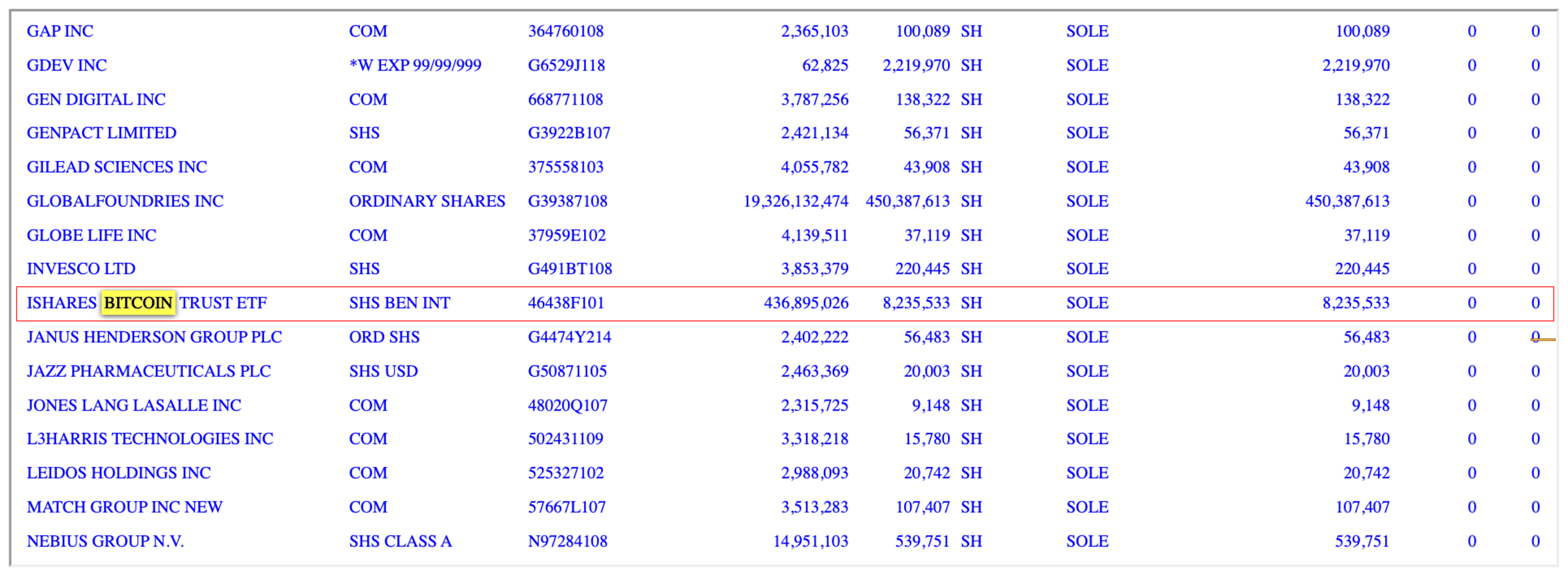Select the value 62,825

click(825, 65)
